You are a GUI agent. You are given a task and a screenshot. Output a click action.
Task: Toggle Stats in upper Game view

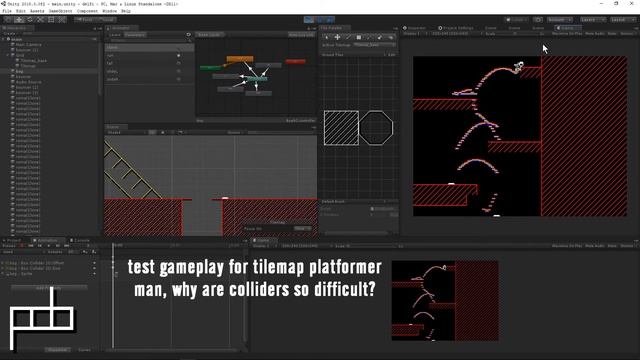point(612,33)
